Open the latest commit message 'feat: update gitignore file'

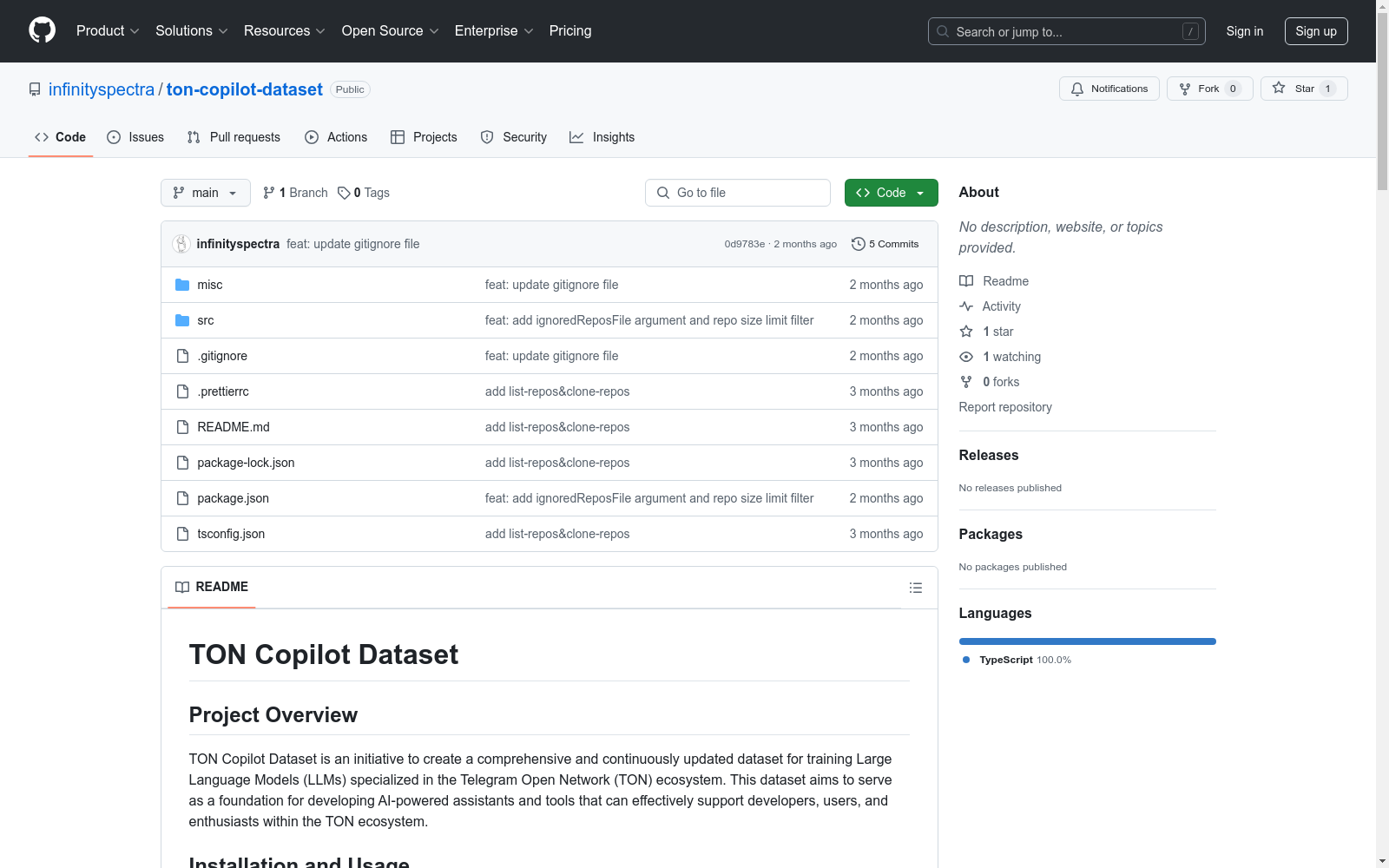click(x=353, y=244)
